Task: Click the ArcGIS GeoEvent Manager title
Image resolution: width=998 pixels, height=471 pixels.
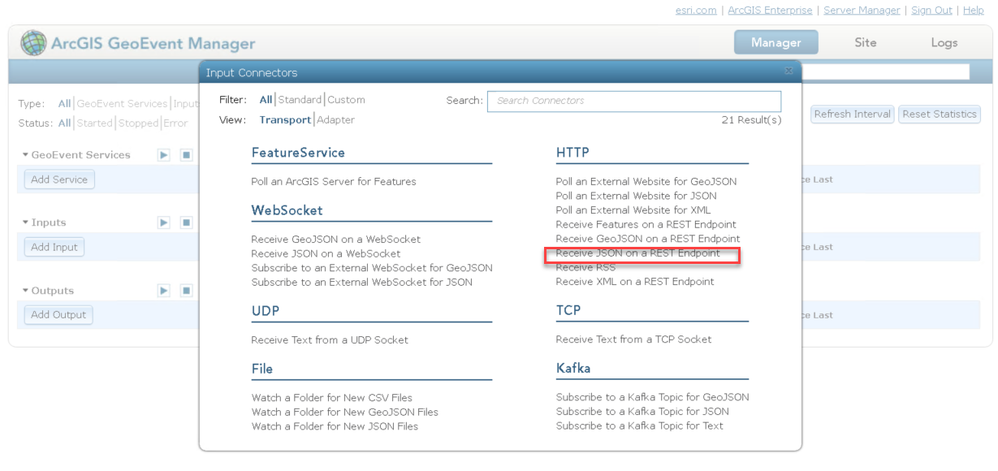Action: click(x=153, y=44)
